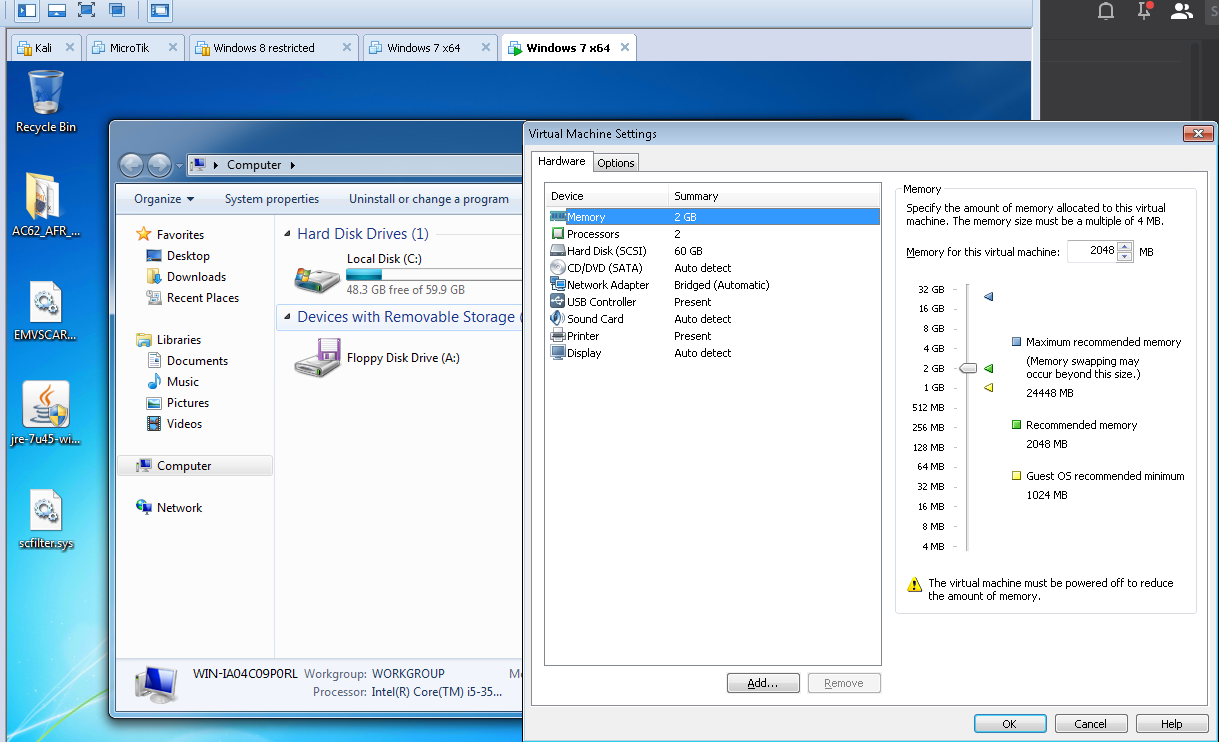Viewport: 1219px width, 742px height.
Task: Click the memory size input field
Action: 1092,252
